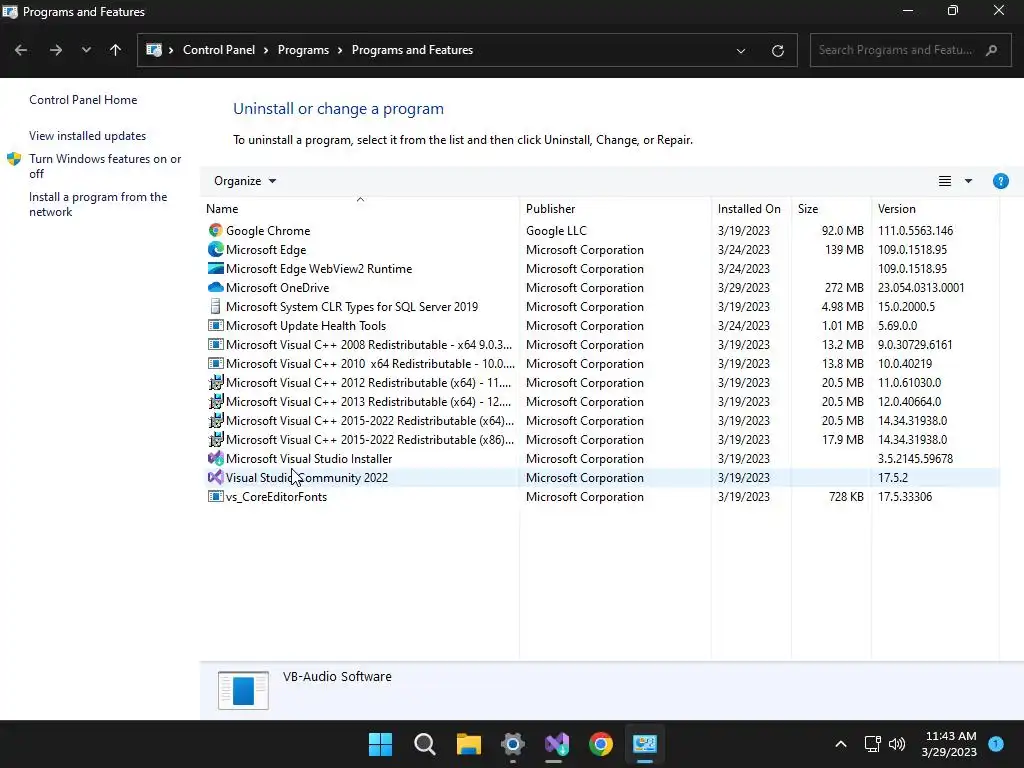Sort list by Size column header
The width and height of the screenshot is (1024, 768).
[x=831, y=209]
